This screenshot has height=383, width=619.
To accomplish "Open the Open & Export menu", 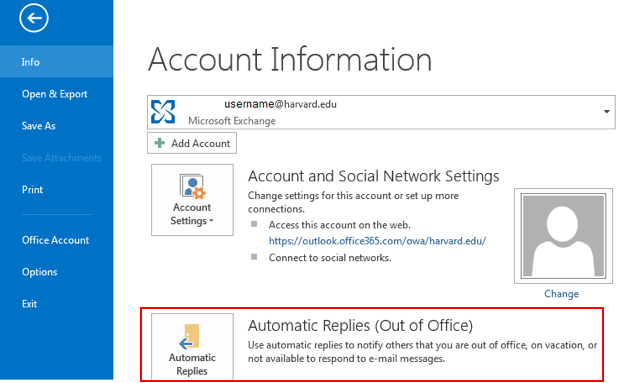I will point(56,94).
